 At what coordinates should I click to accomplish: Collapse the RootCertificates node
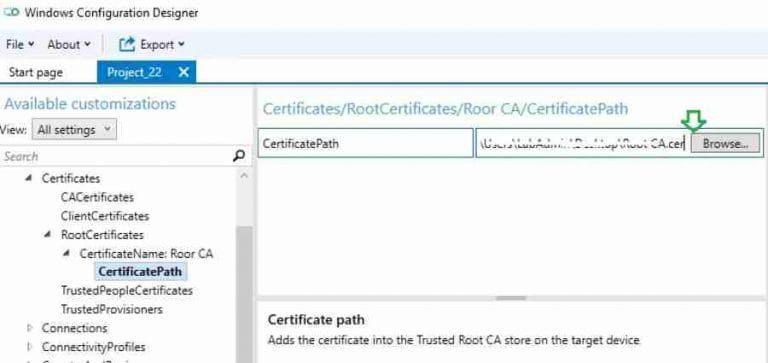coord(48,235)
